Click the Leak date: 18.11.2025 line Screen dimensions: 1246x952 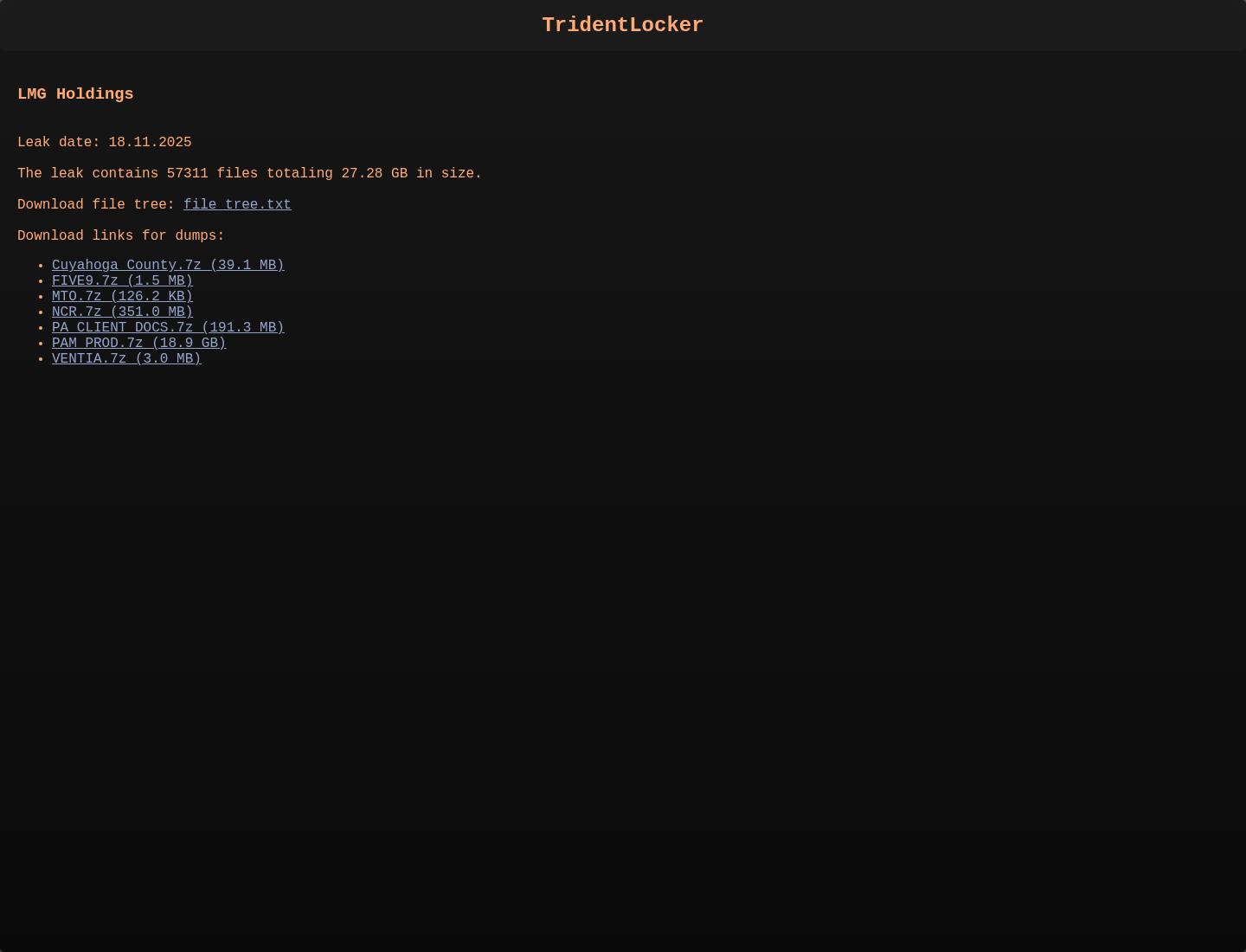(105, 143)
